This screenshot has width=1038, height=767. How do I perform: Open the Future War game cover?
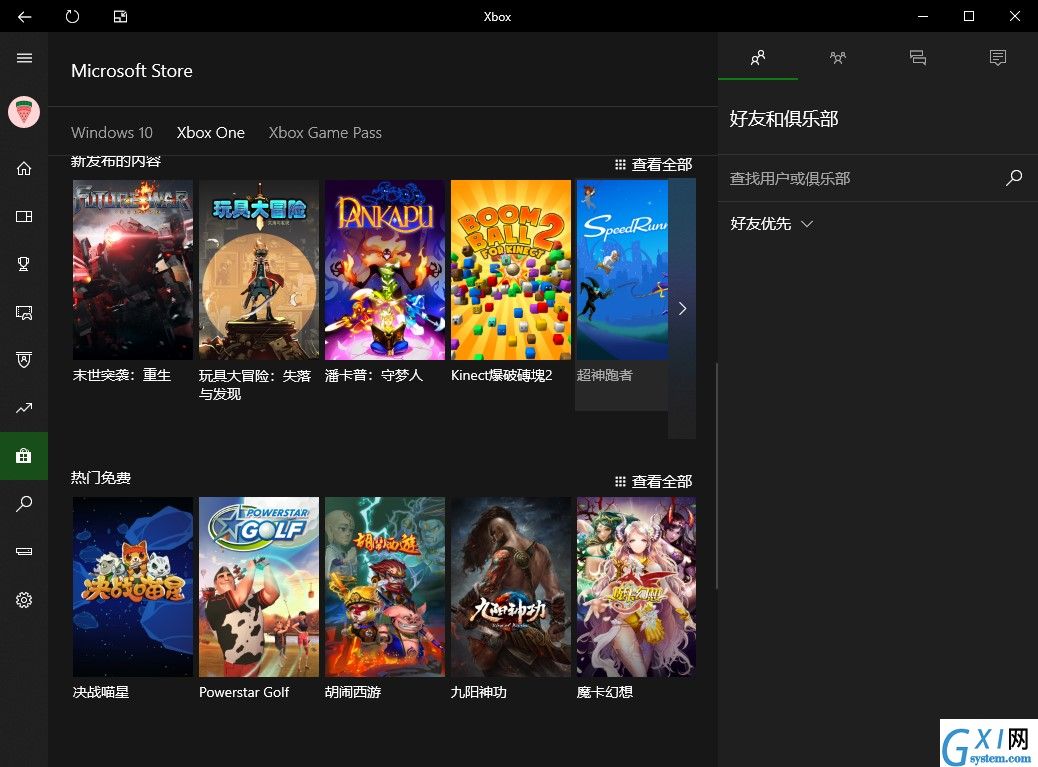tap(132, 270)
